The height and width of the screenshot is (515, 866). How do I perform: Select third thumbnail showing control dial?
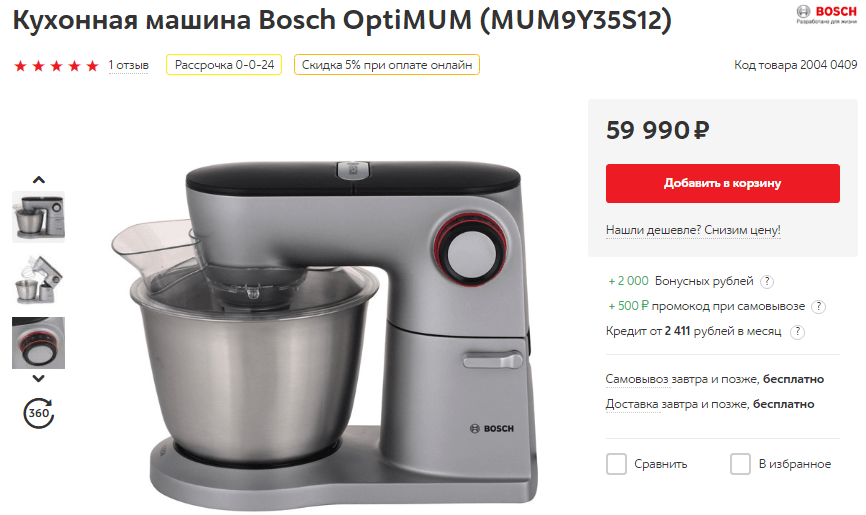39,343
